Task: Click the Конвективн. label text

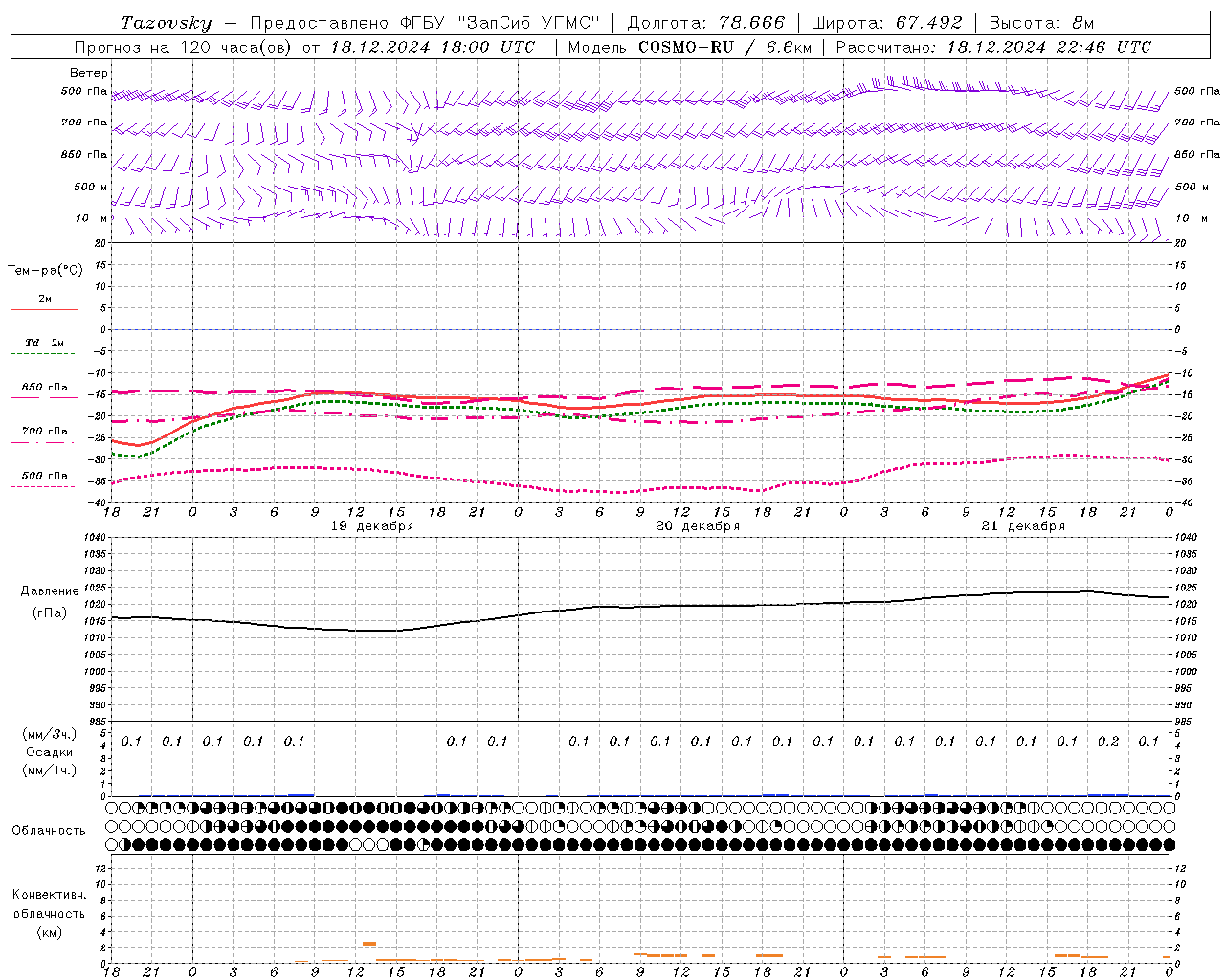Action: pyautogui.click(x=49, y=895)
